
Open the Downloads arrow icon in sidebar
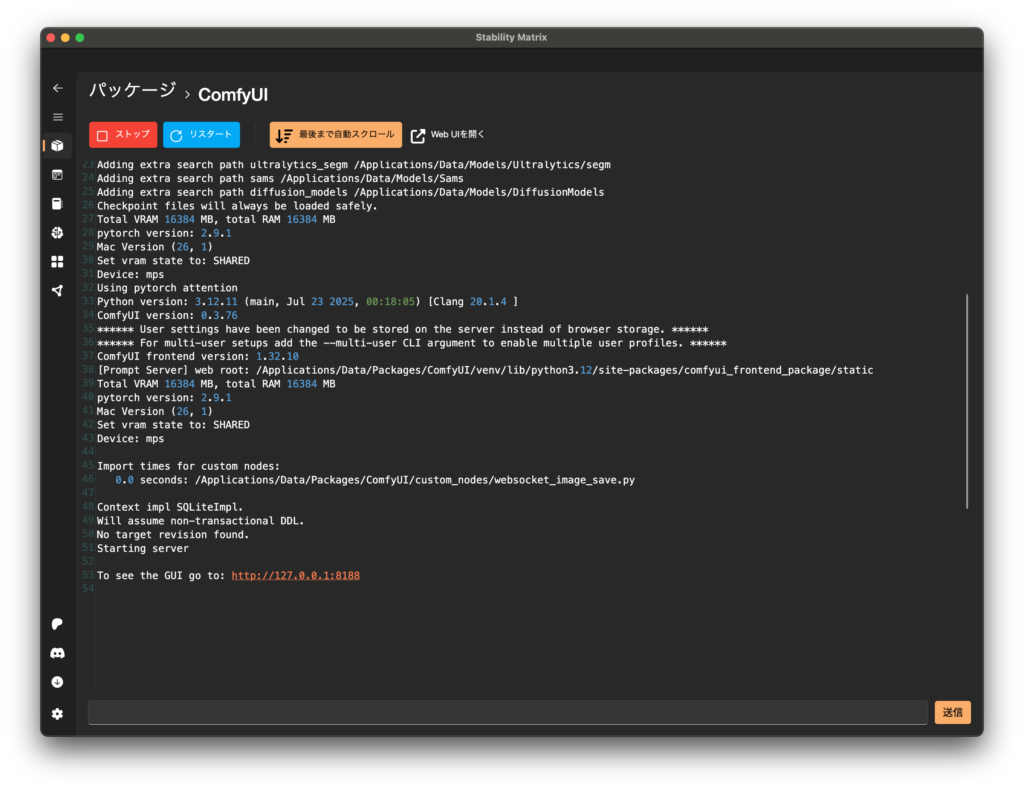pyautogui.click(x=57, y=682)
